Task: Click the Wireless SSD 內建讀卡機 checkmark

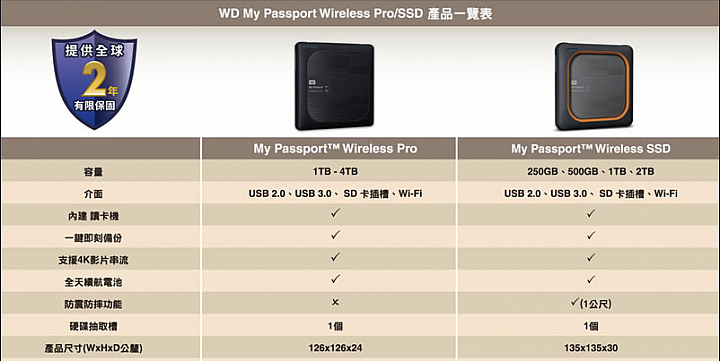Action: [x=591, y=213]
